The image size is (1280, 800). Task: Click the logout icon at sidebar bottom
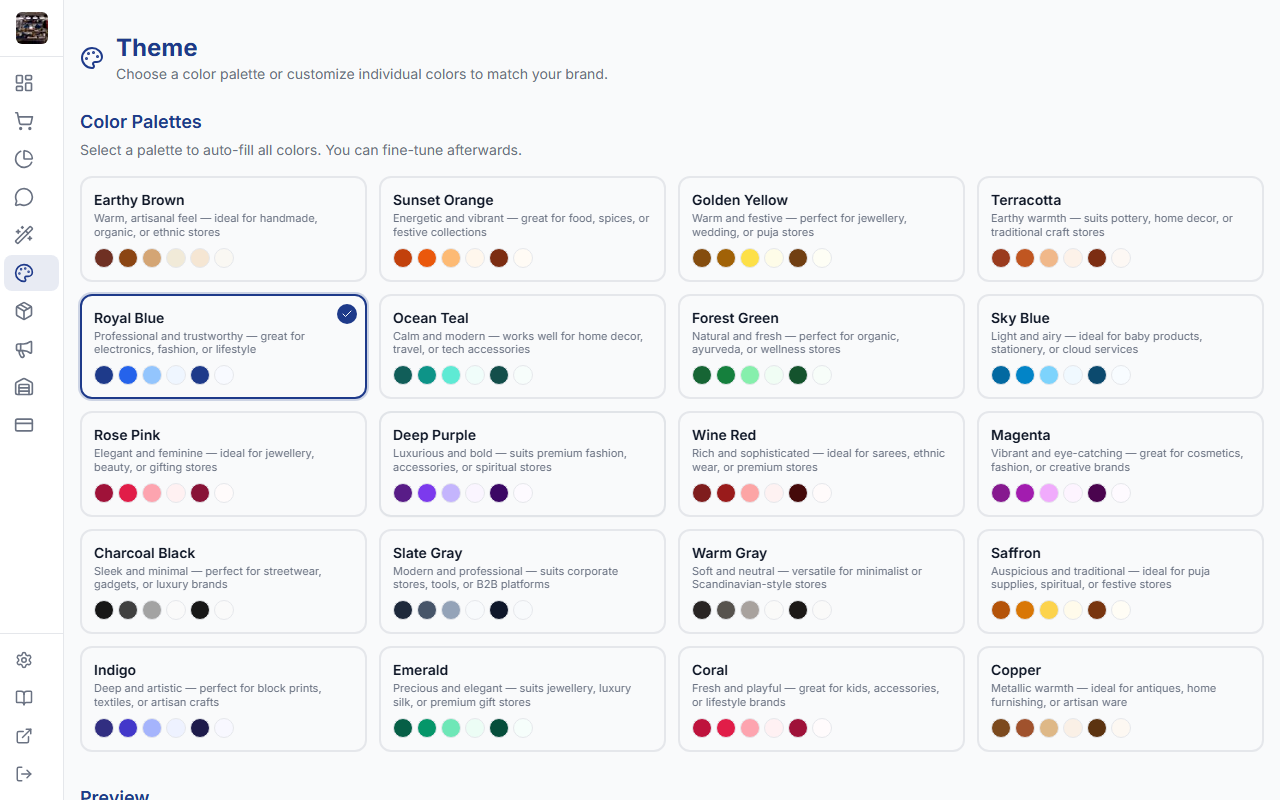pos(24,774)
